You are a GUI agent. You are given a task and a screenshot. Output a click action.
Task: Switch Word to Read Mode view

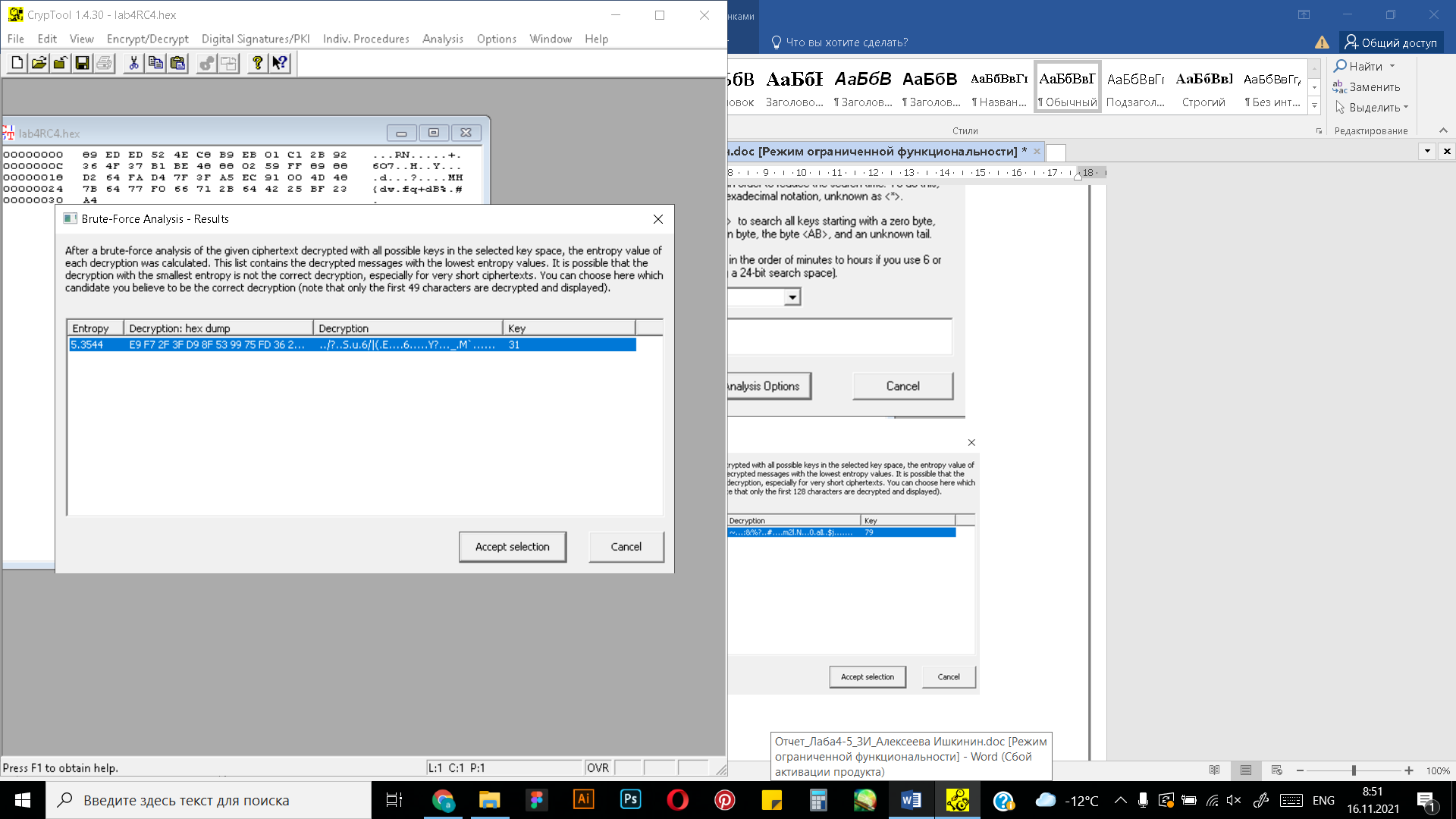1215,770
